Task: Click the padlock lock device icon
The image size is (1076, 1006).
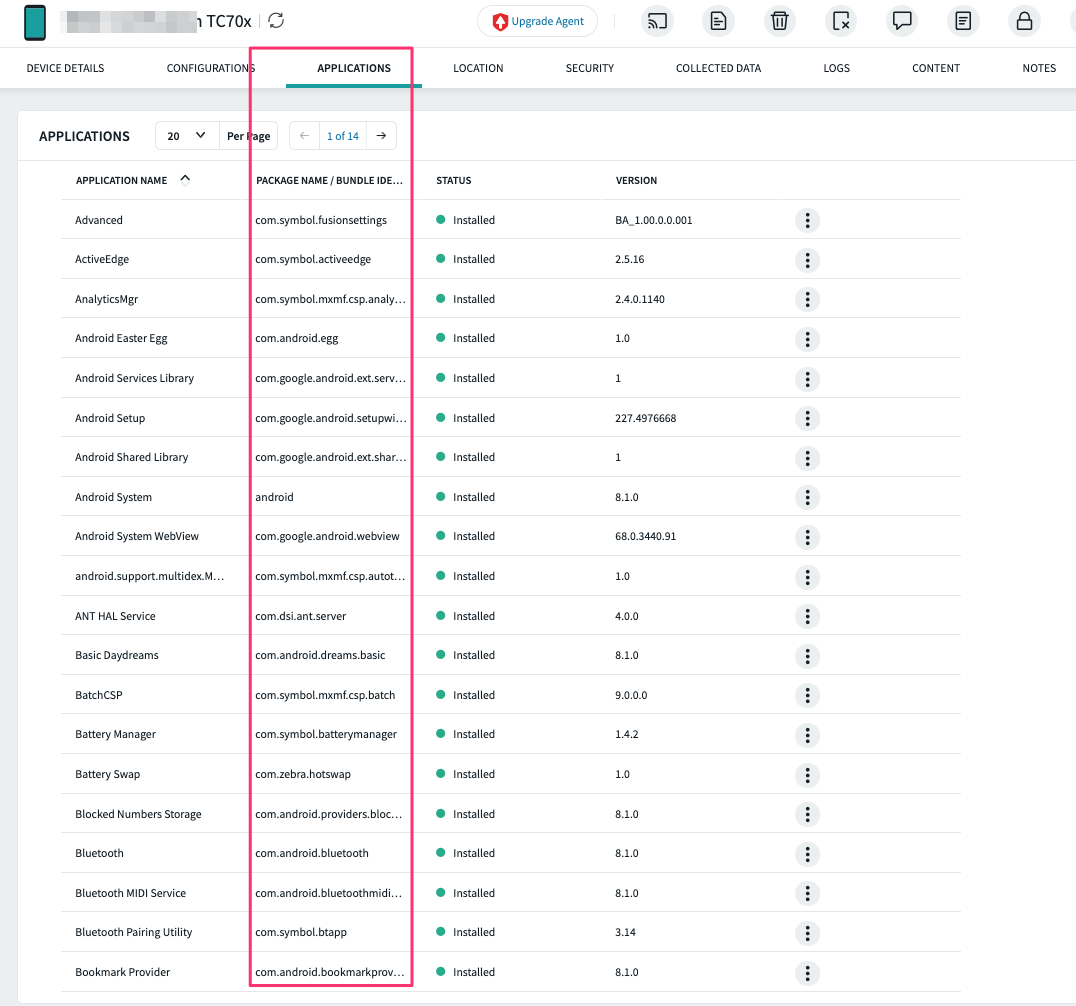Action: click(1024, 21)
